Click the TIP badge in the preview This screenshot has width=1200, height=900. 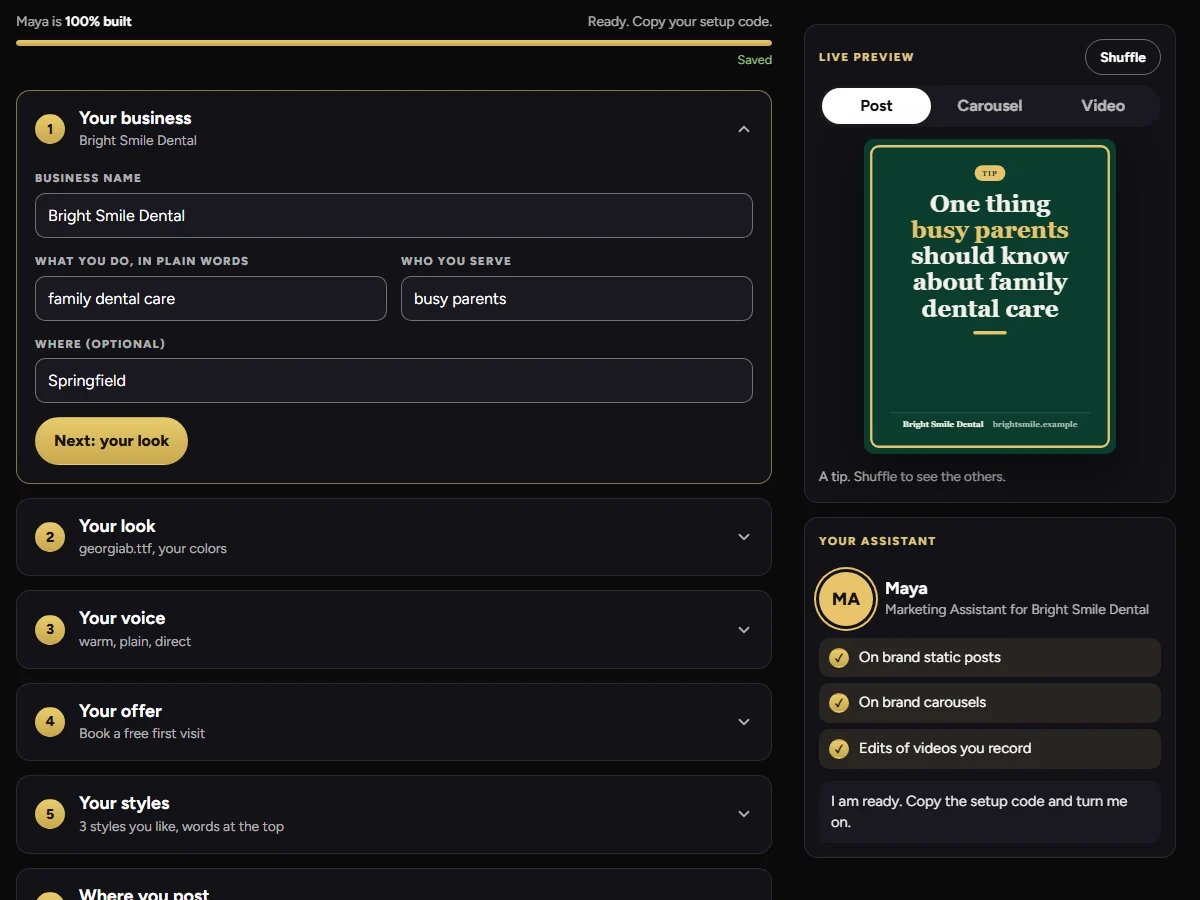[990, 173]
